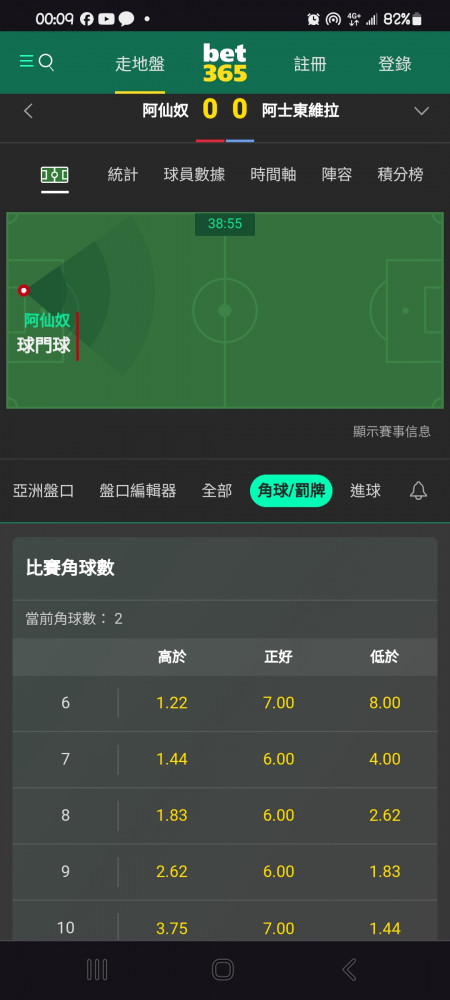
Task: Open the hamburger menu with search icon
Action: click(36, 62)
